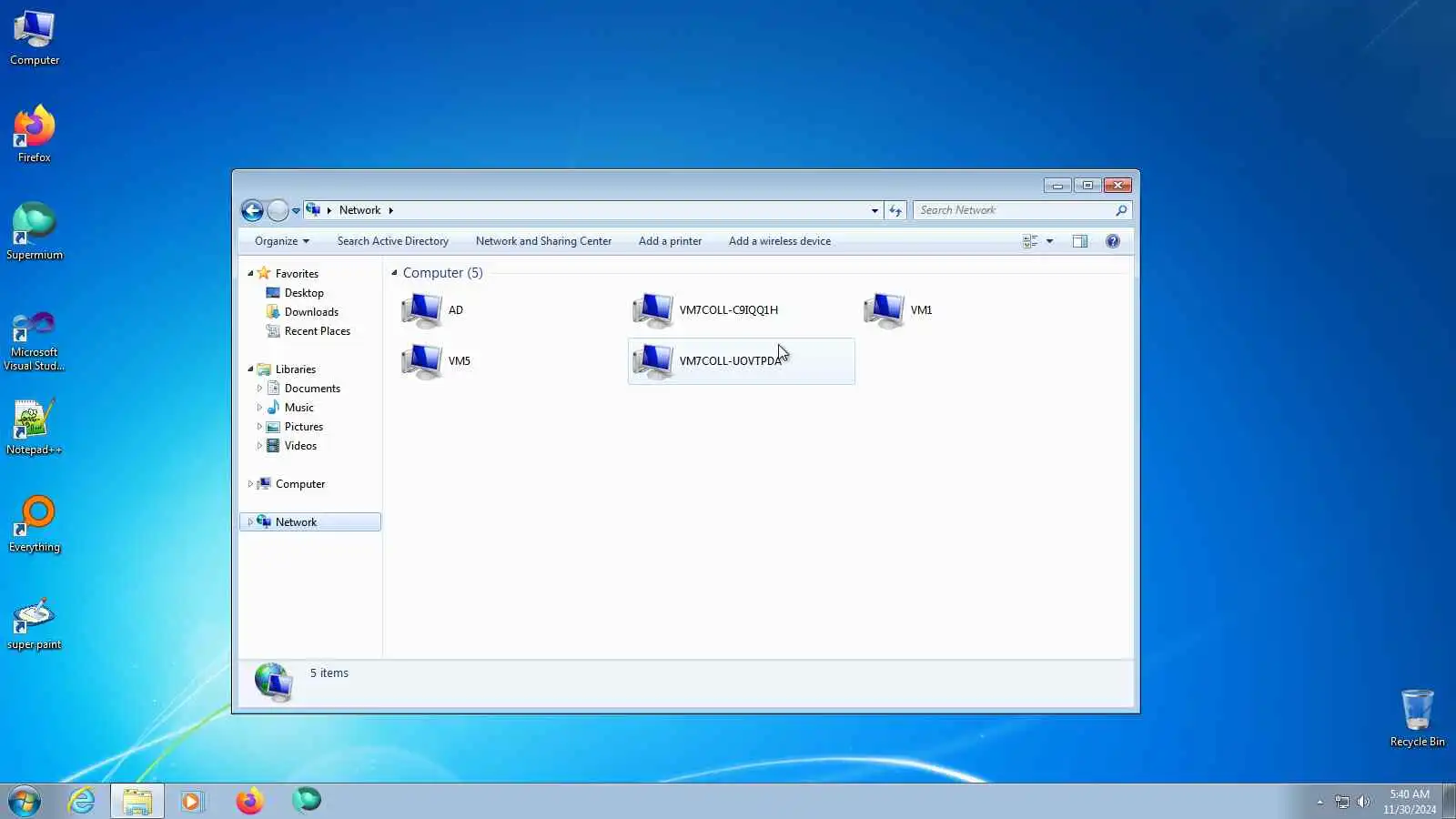Select Favorites in navigation pane
The width and height of the screenshot is (1456, 819).
[x=297, y=274]
